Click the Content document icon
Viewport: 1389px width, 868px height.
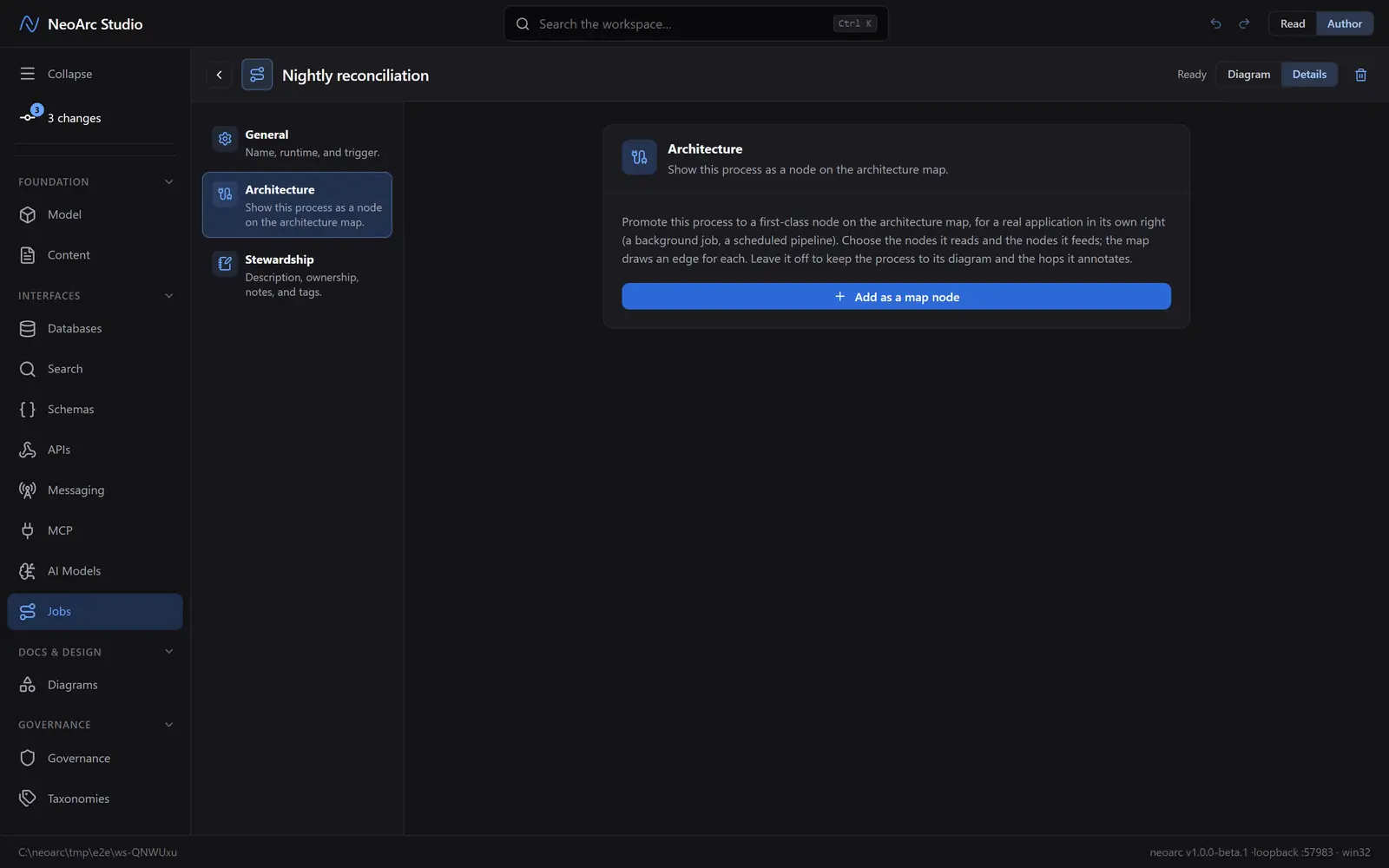pos(28,255)
